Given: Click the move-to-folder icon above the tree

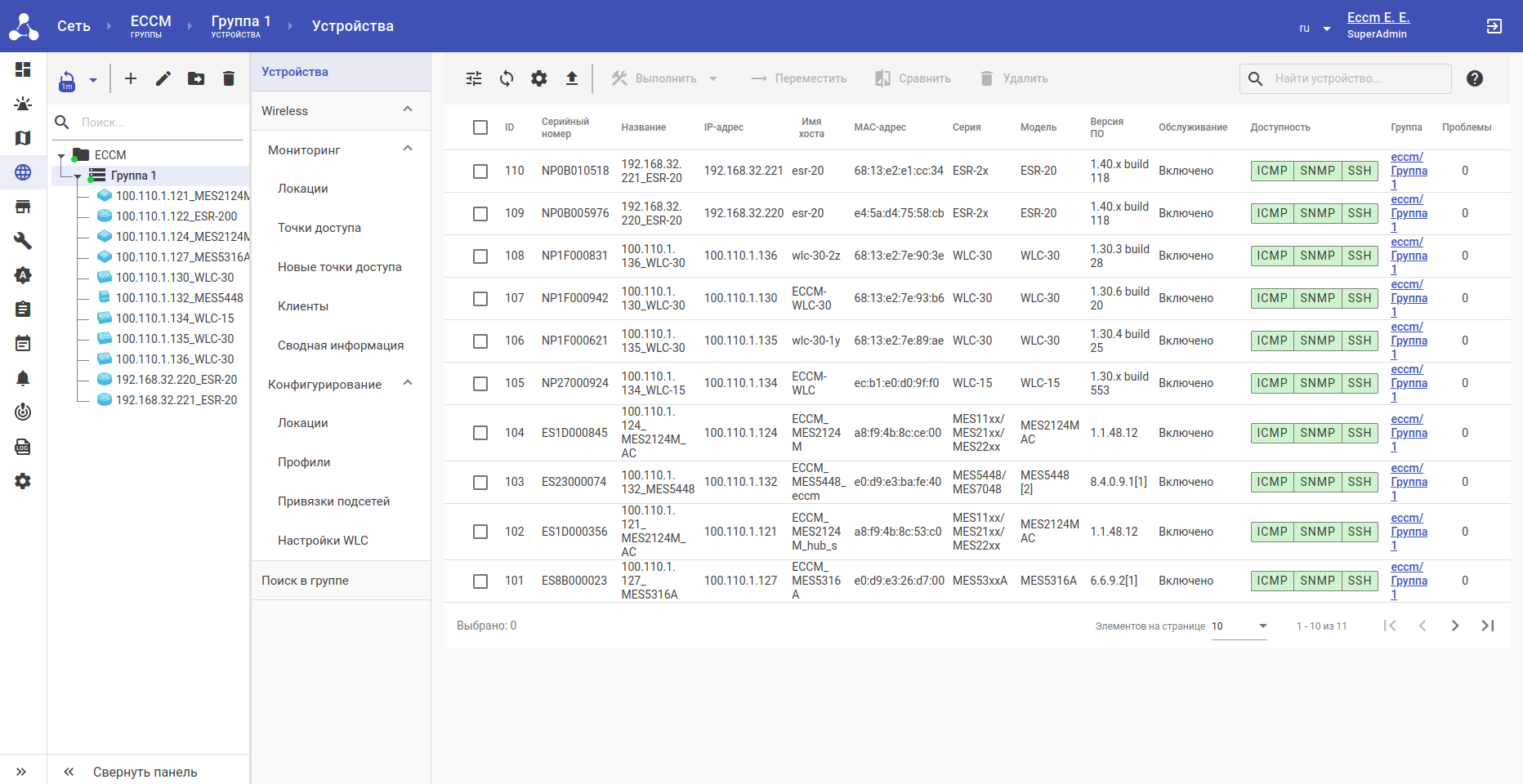Looking at the screenshot, I should [x=196, y=78].
